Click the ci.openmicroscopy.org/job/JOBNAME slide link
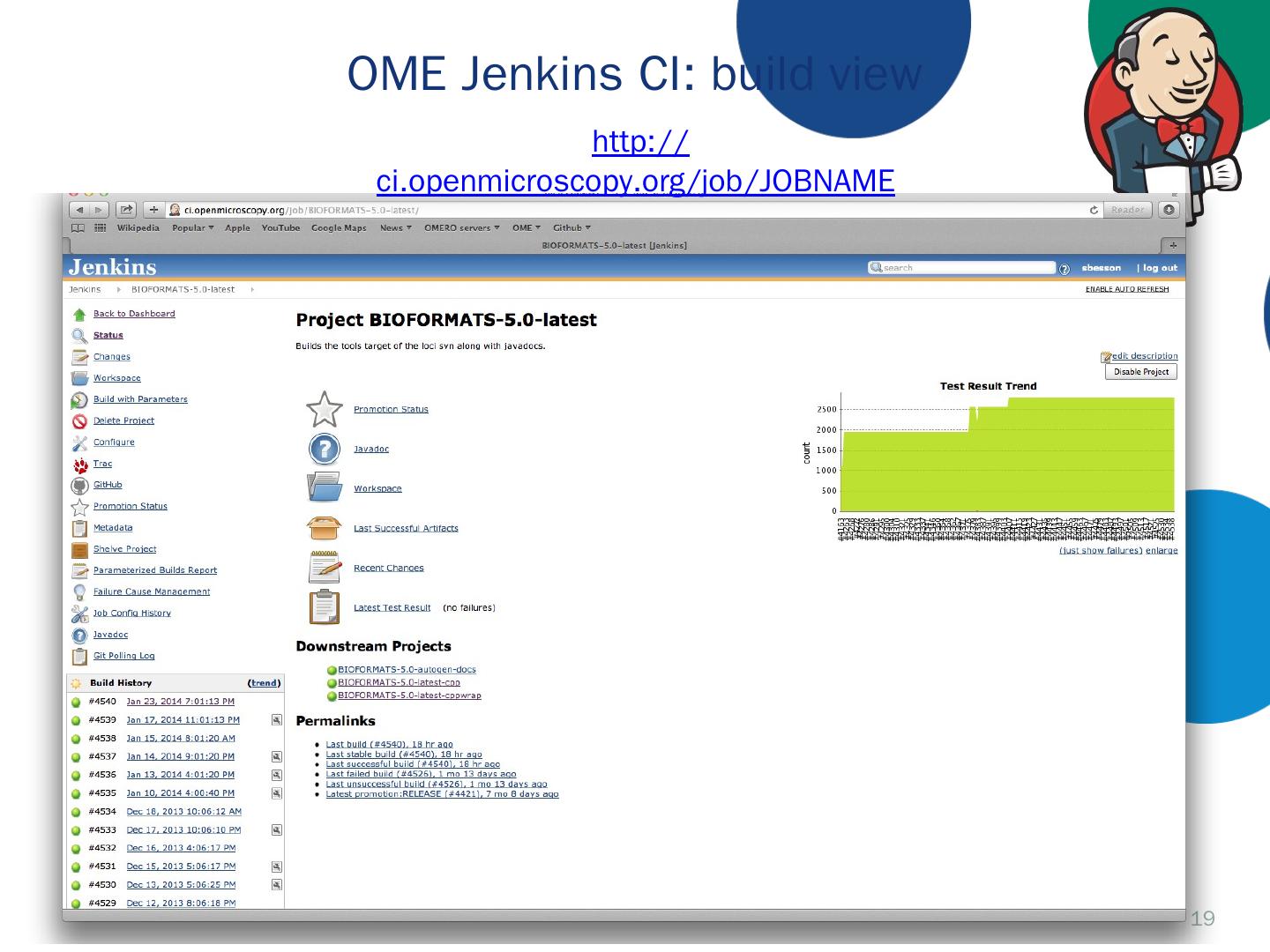Screen dimensions: 1270x952 [x=636, y=181]
